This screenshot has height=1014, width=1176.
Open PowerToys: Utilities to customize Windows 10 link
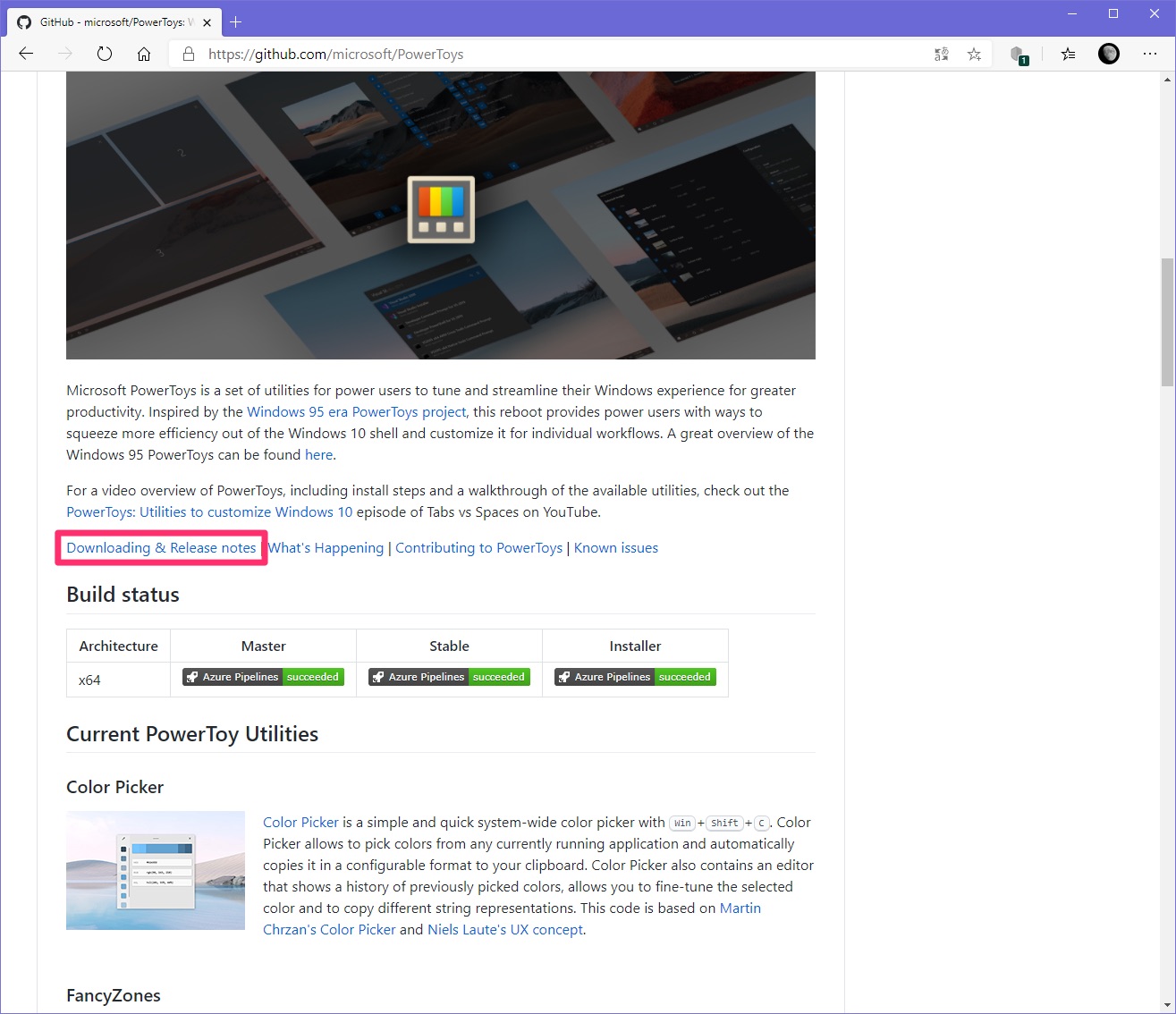[x=209, y=511]
